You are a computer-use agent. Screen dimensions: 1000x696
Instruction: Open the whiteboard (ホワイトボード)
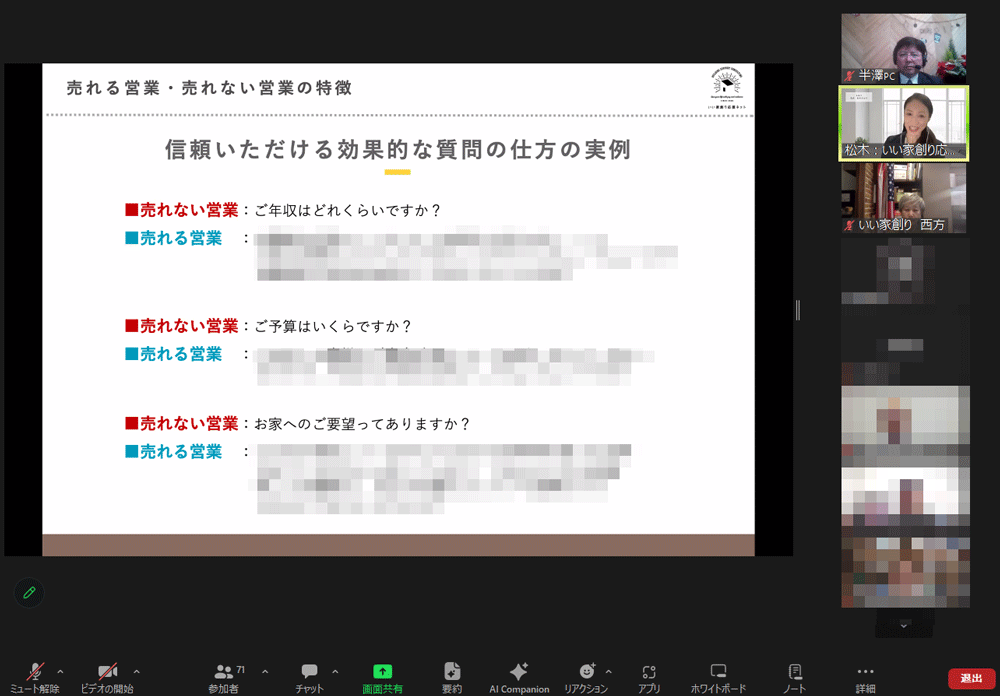718,675
